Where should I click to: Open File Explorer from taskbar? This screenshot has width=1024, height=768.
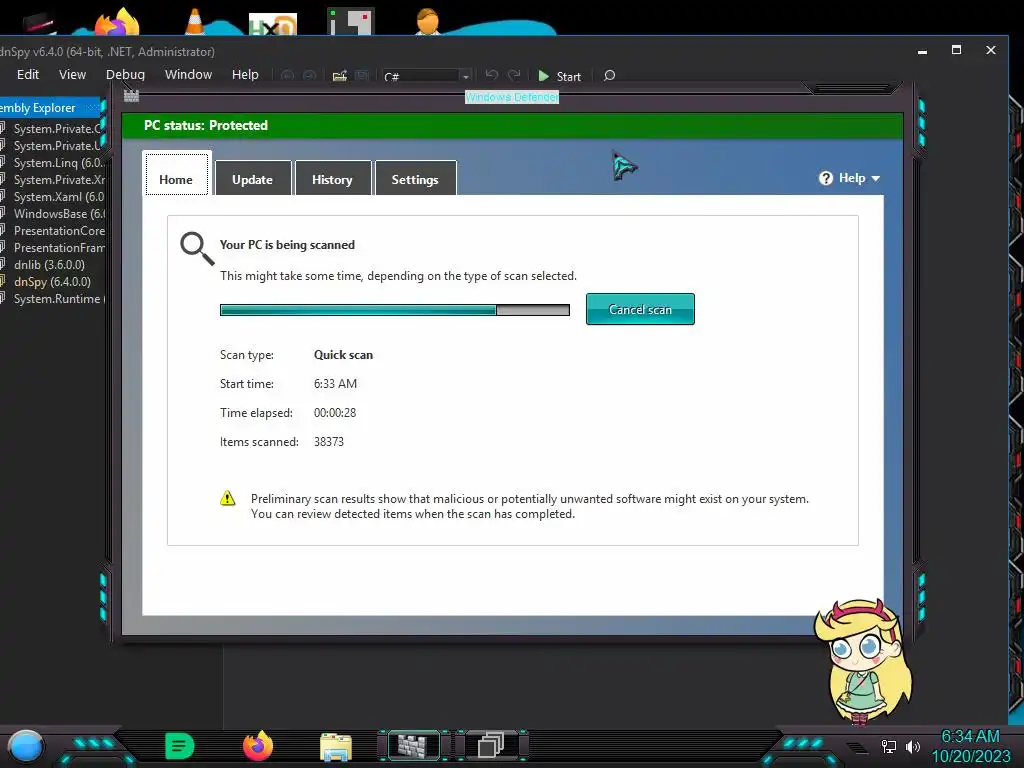click(336, 746)
